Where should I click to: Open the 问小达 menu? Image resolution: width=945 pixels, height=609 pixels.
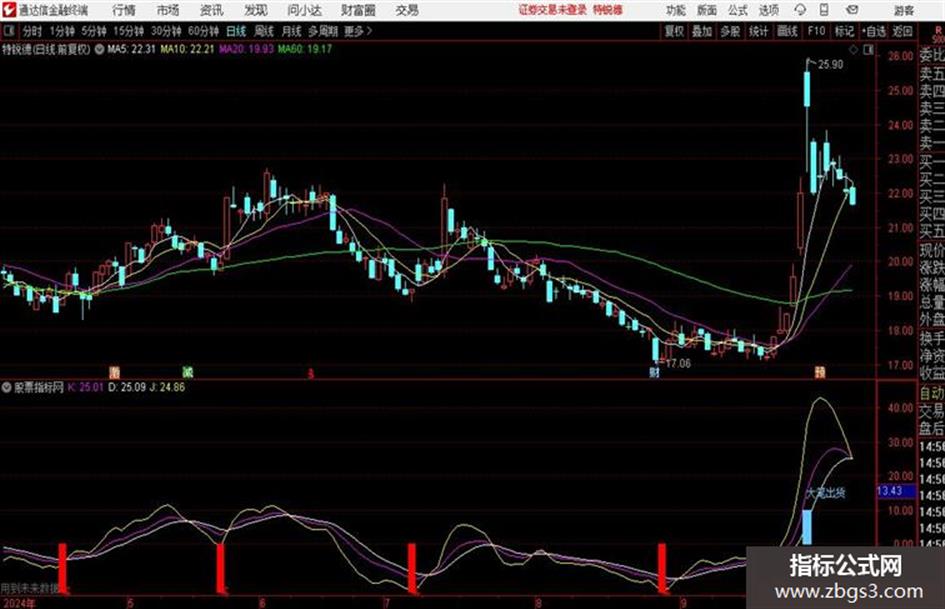coord(304,10)
